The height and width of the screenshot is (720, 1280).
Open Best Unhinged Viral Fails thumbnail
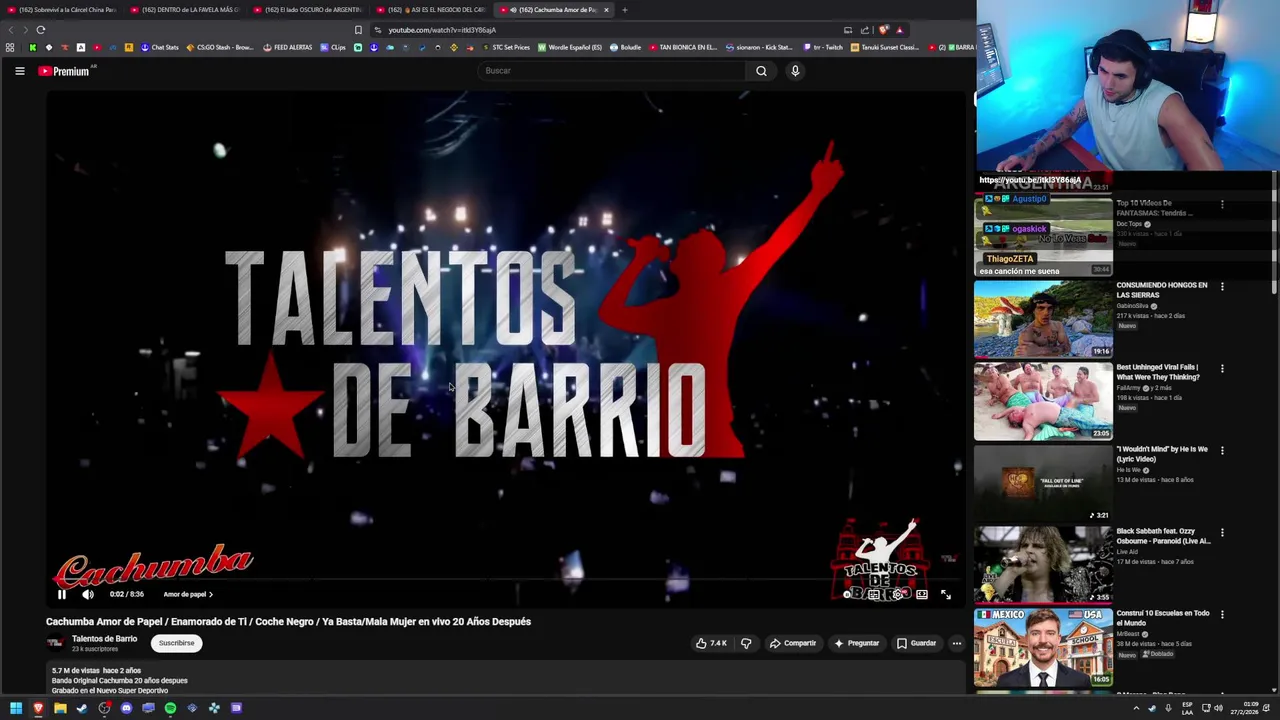point(1043,401)
